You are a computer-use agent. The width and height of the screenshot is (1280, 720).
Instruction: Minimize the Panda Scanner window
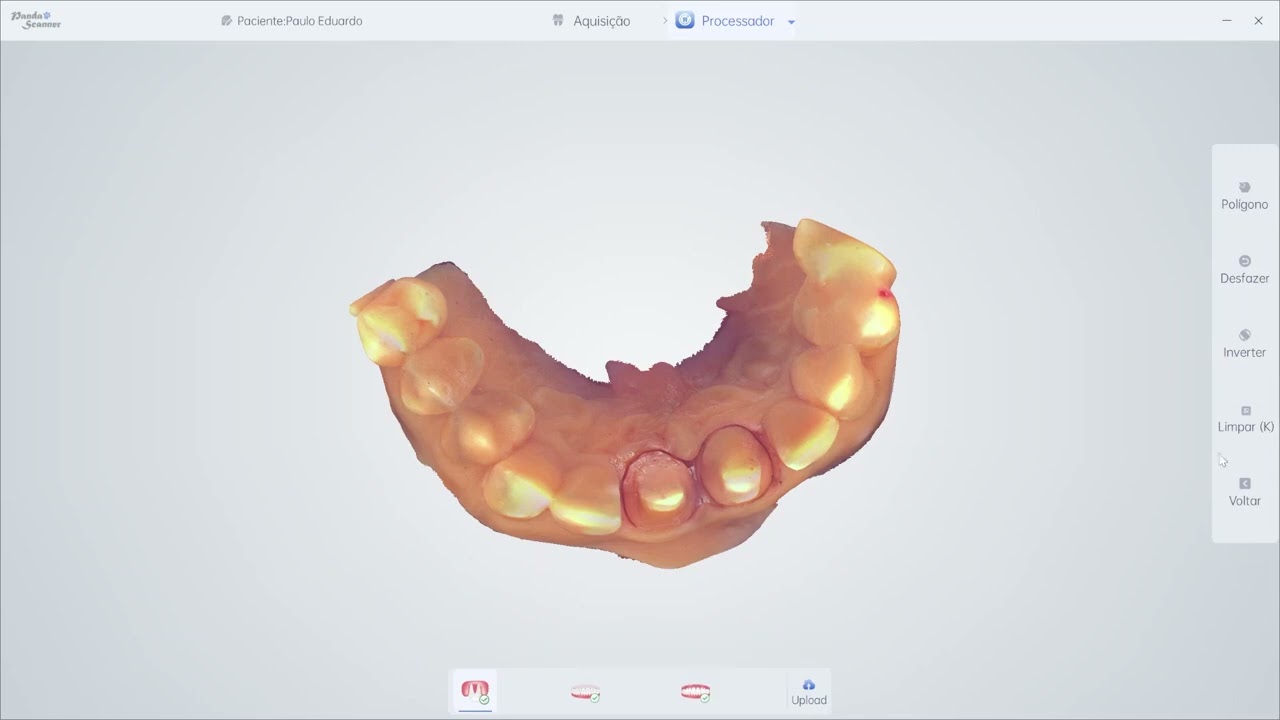1226,21
